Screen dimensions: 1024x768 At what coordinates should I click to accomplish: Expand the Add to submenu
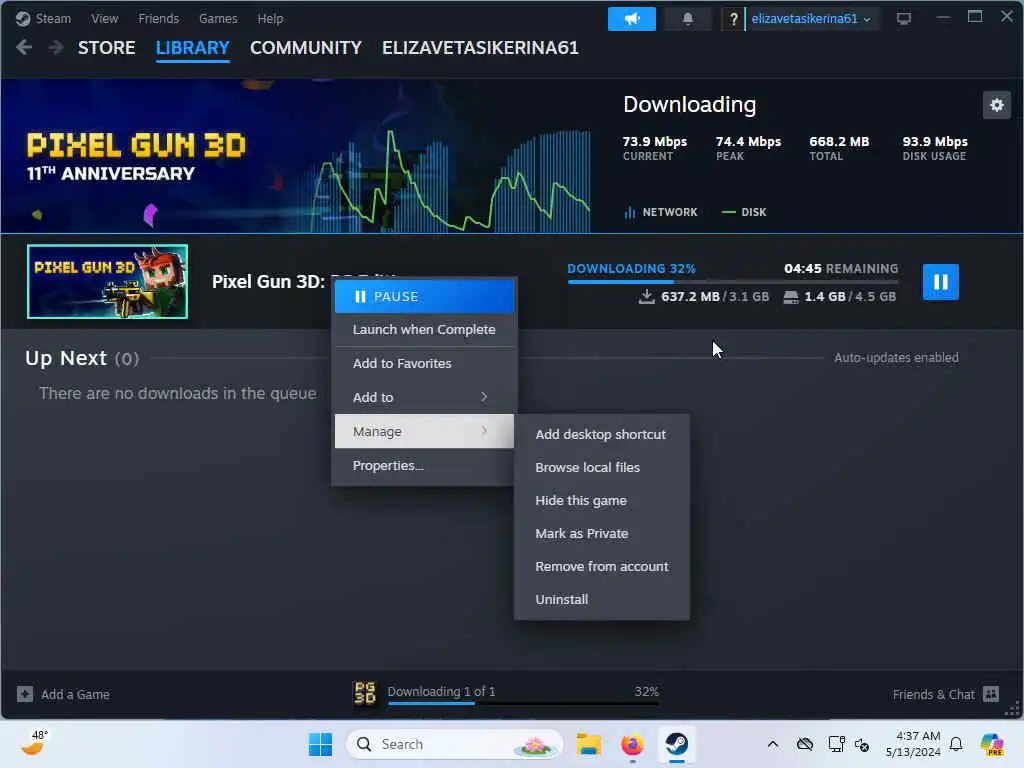424,397
